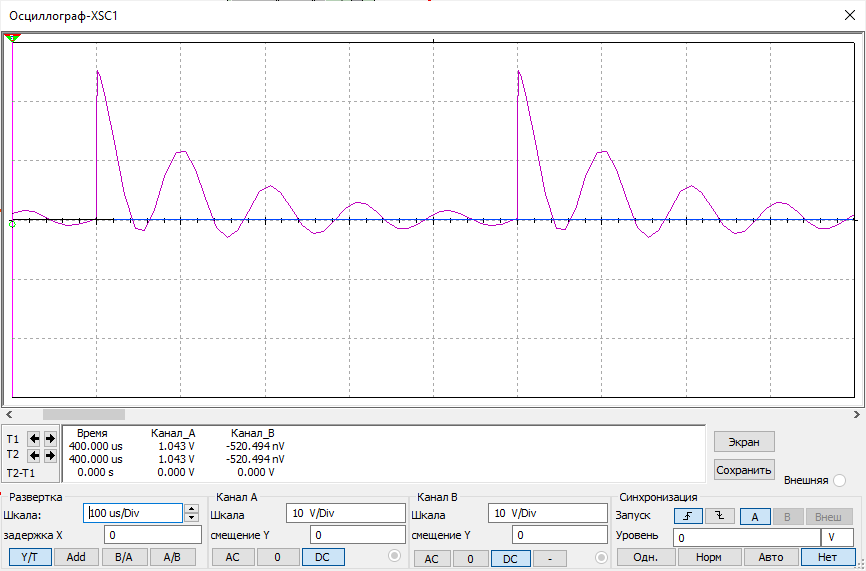Select falling edge trigger icon

pos(719,516)
